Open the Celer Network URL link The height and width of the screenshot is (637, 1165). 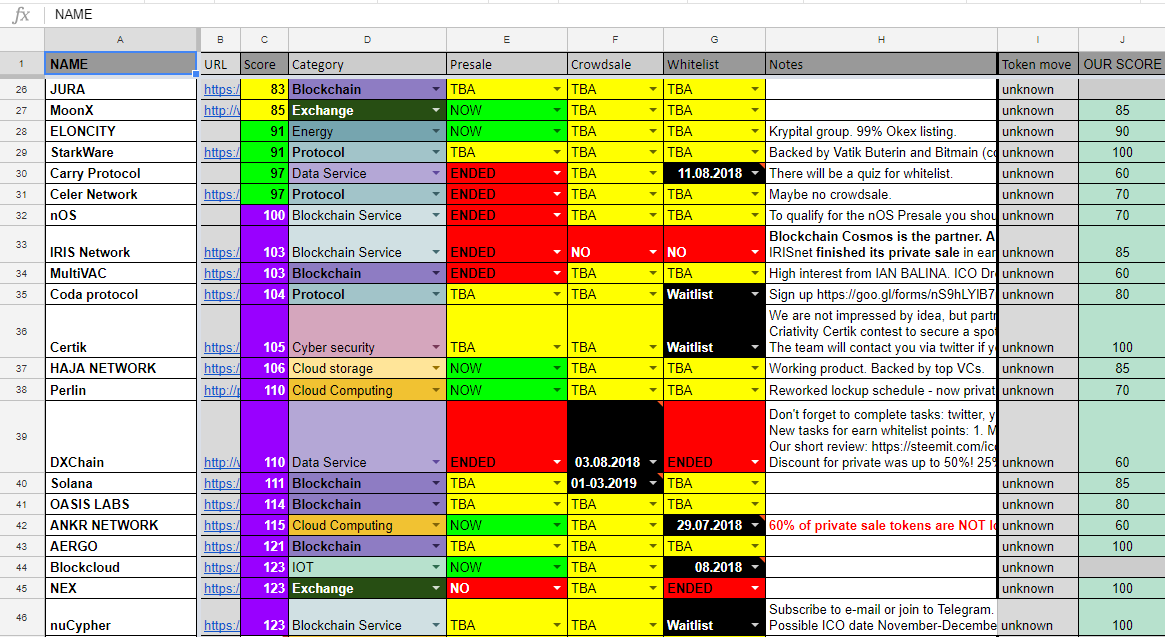pos(221,195)
